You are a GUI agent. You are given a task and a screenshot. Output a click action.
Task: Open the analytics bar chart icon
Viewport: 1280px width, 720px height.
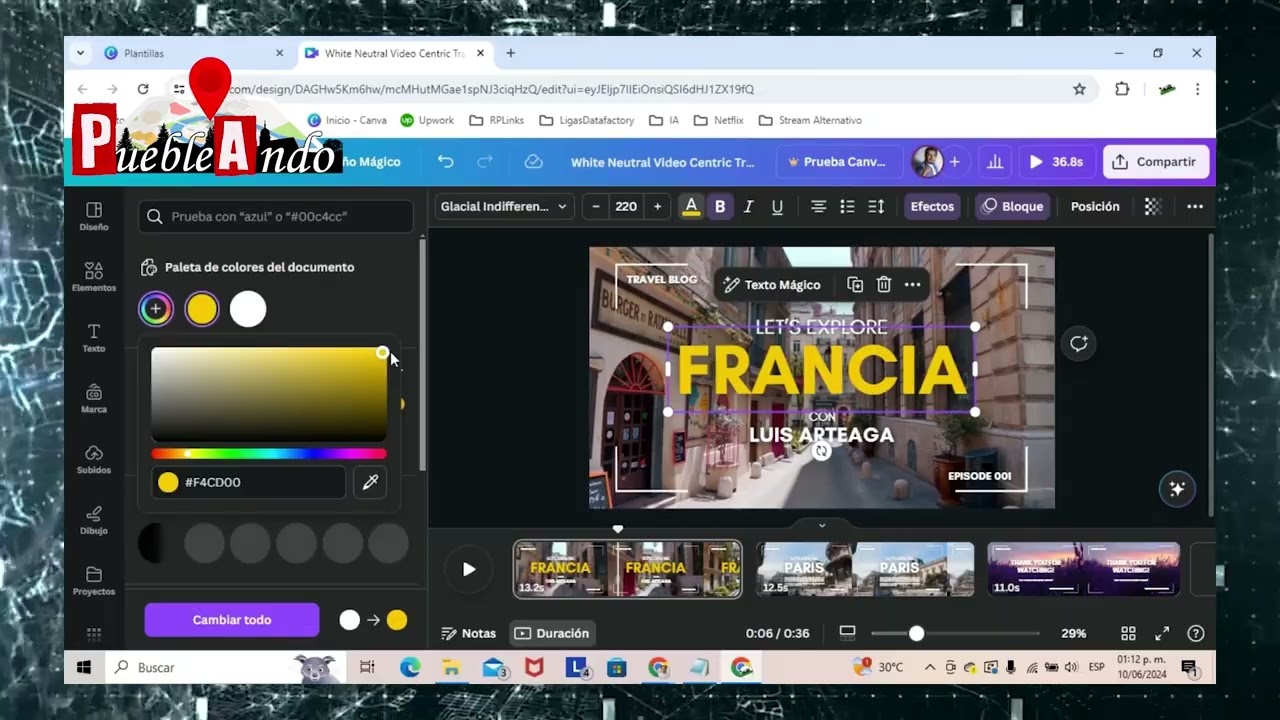(x=995, y=162)
